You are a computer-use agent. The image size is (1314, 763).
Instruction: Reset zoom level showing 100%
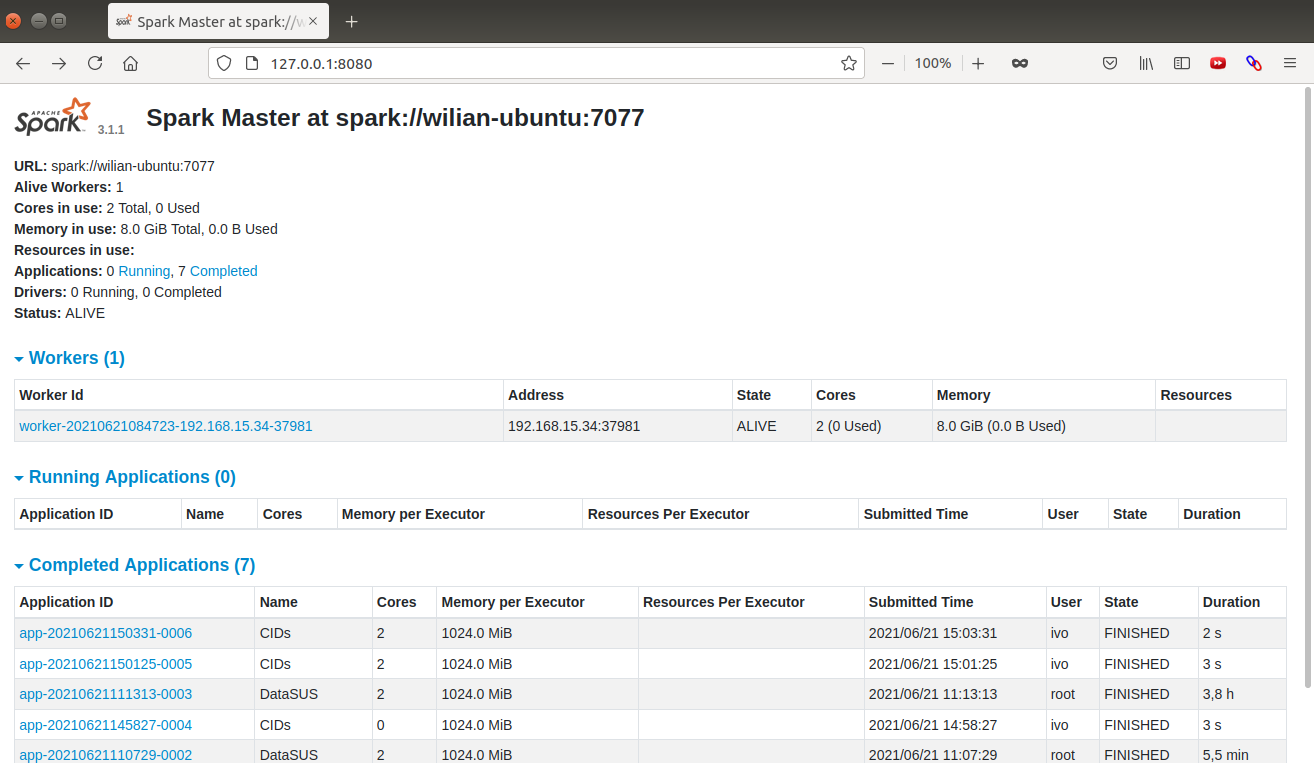pyautogui.click(x=933, y=63)
